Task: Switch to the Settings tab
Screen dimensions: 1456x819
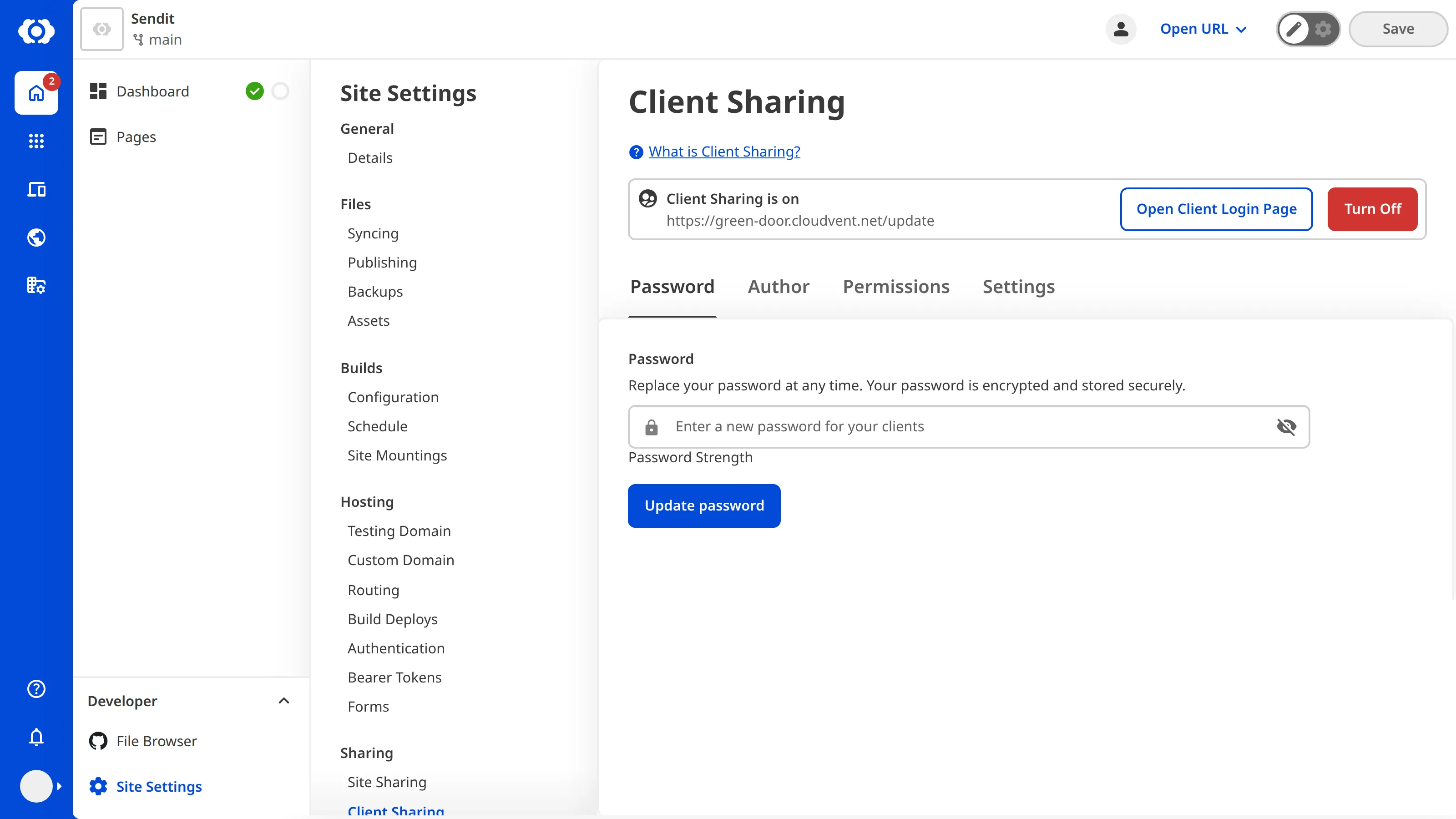Action: tap(1019, 287)
